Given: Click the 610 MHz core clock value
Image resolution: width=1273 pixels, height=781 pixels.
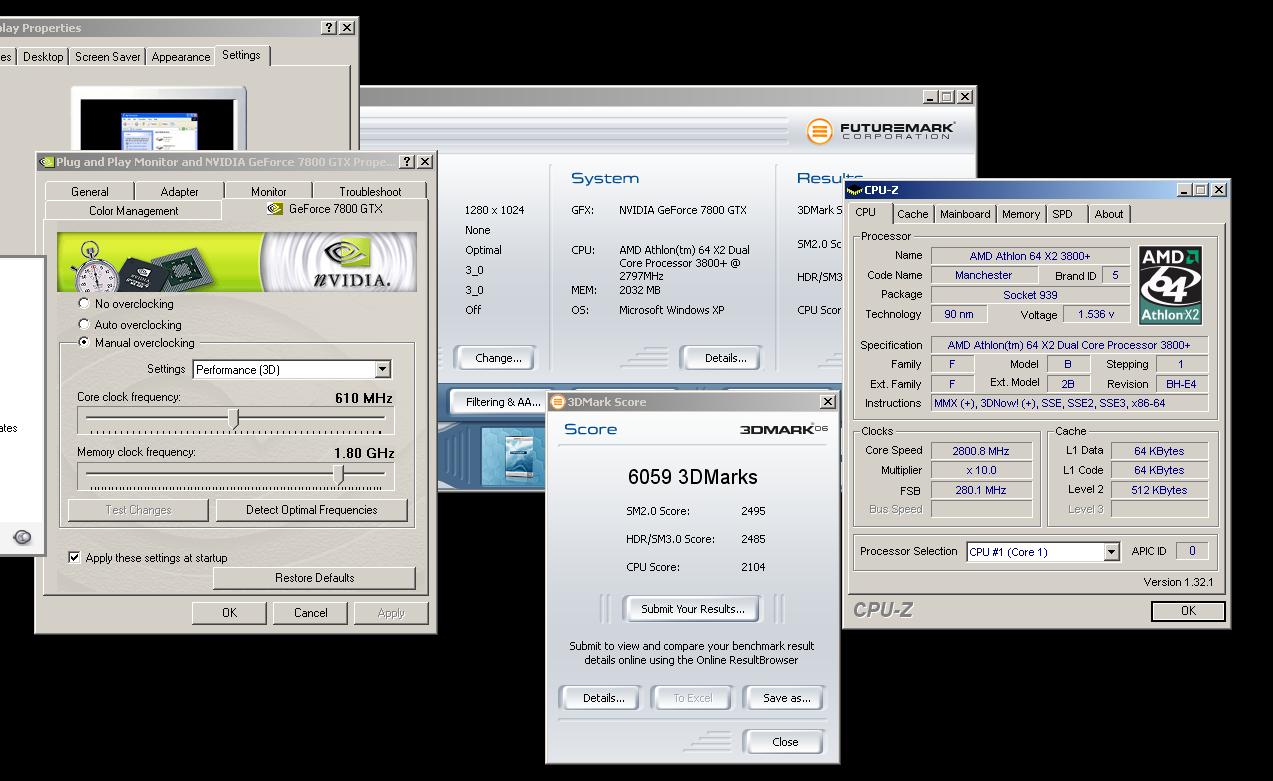Looking at the screenshot, I should coord(364,398).
